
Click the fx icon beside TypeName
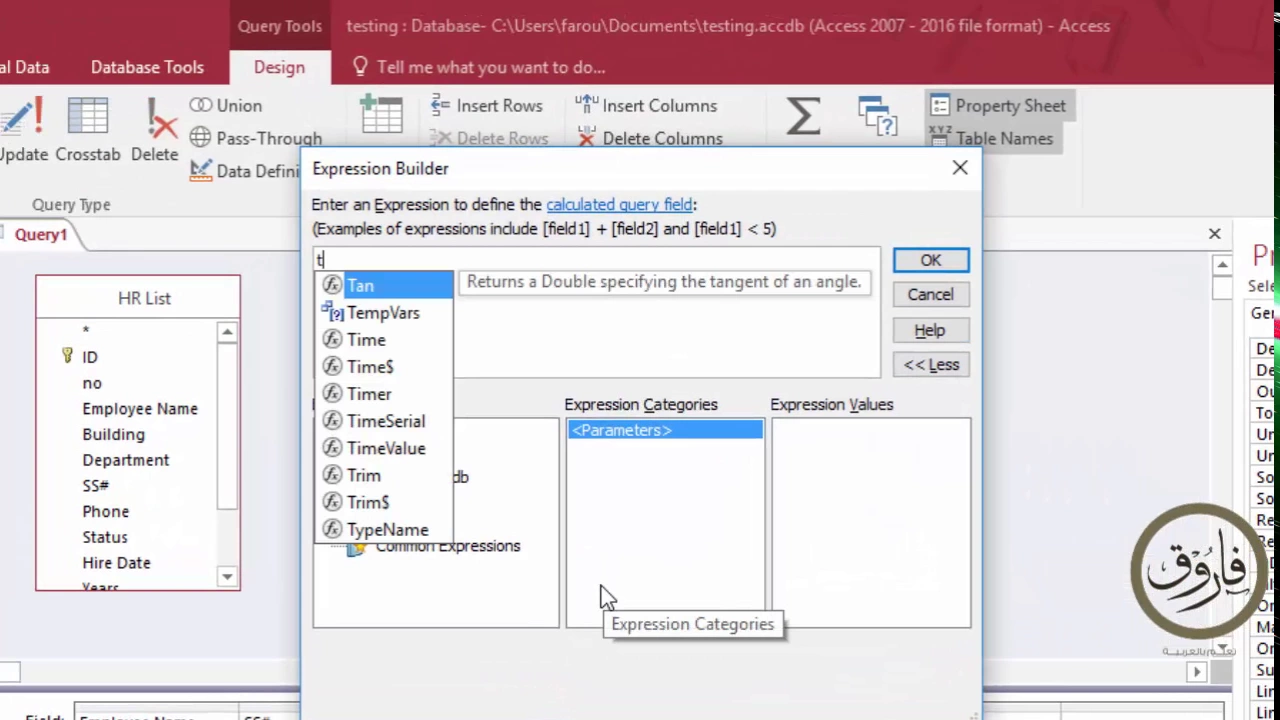(332, 530)
